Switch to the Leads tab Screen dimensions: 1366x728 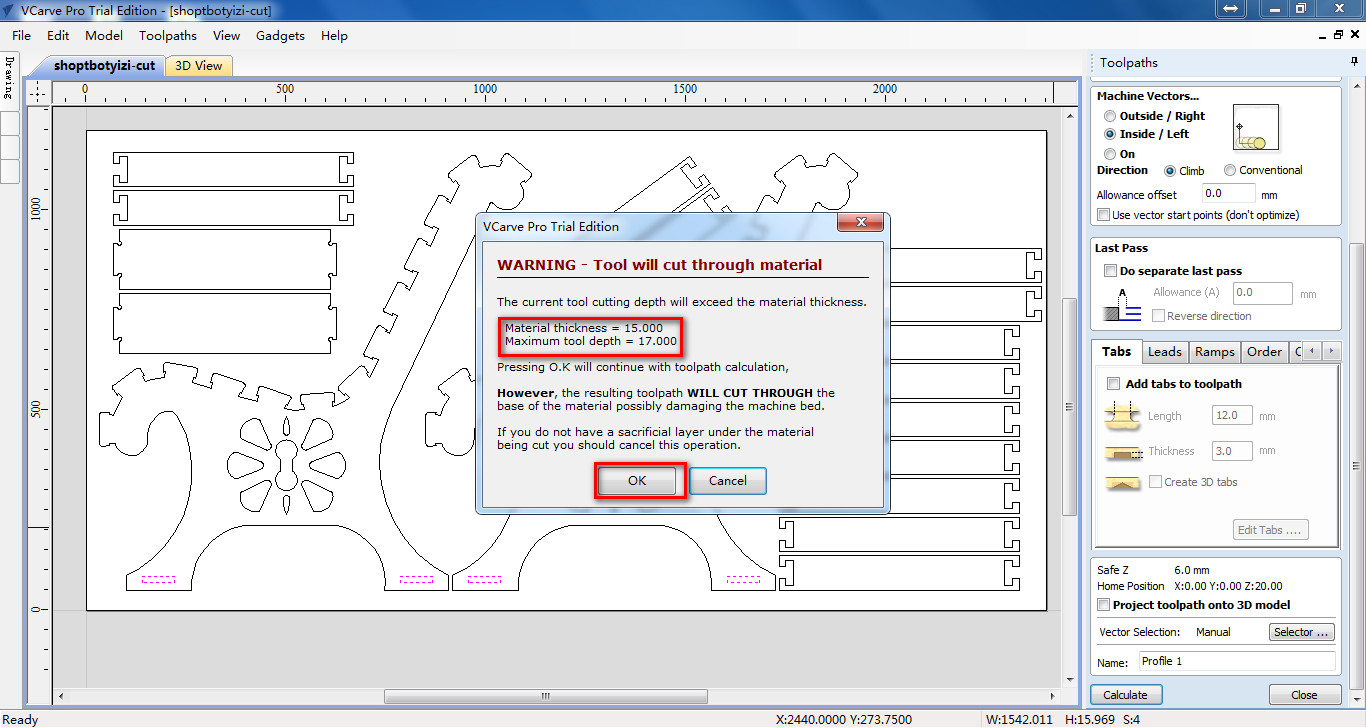click(x=1164, y=352)
